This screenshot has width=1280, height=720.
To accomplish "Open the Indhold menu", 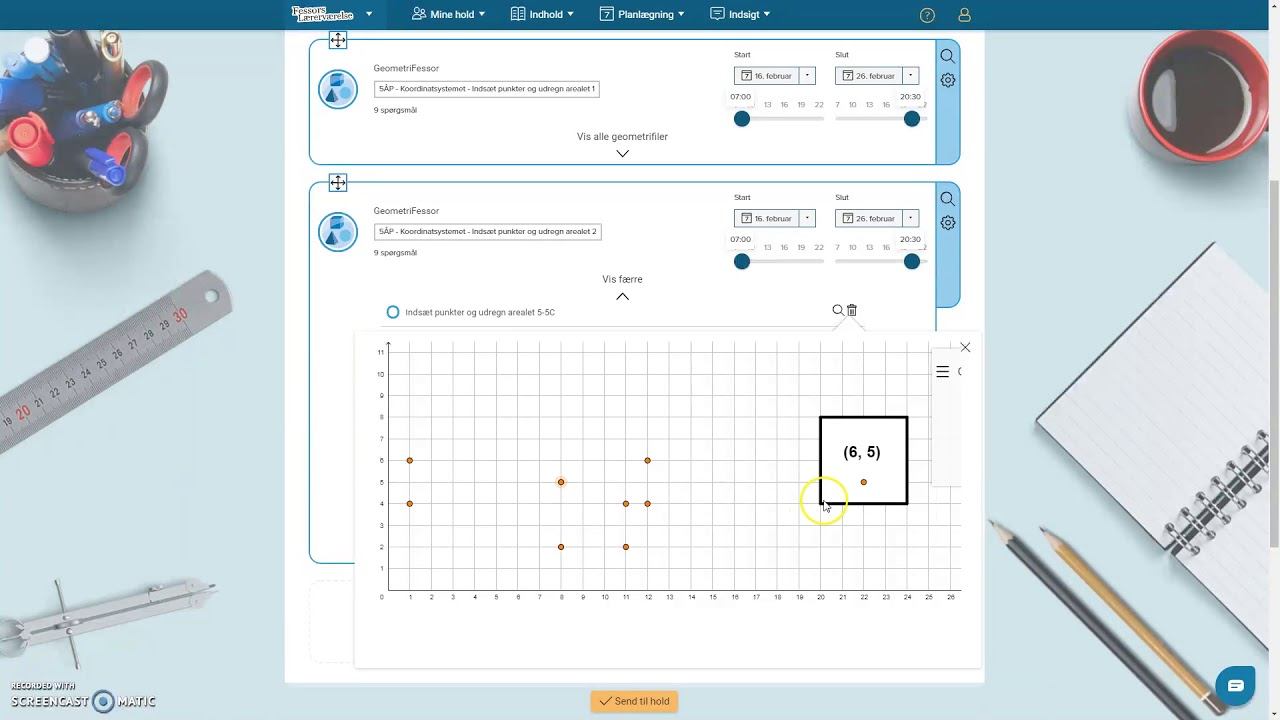I will pos(542,15).
